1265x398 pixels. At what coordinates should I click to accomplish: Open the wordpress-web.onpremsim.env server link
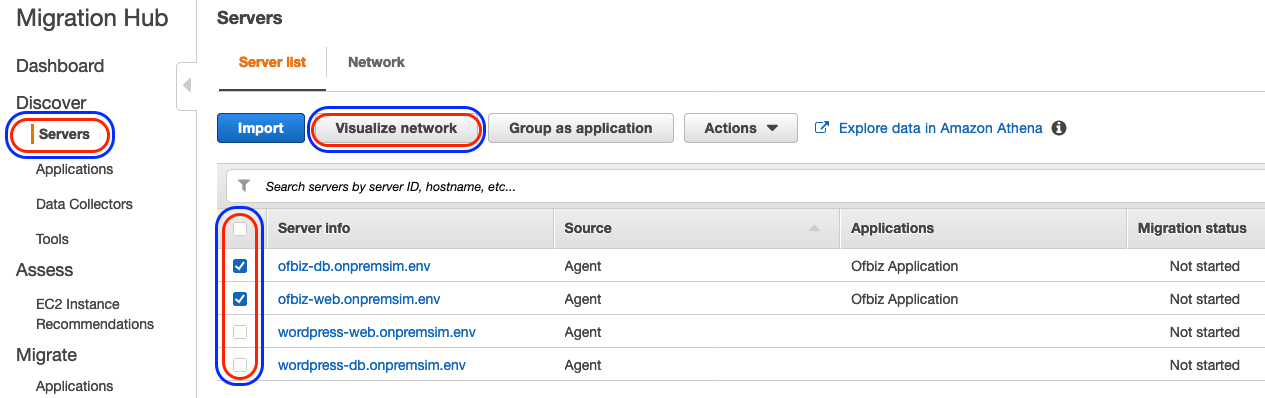pyautogui.click(x=377, y=332)
